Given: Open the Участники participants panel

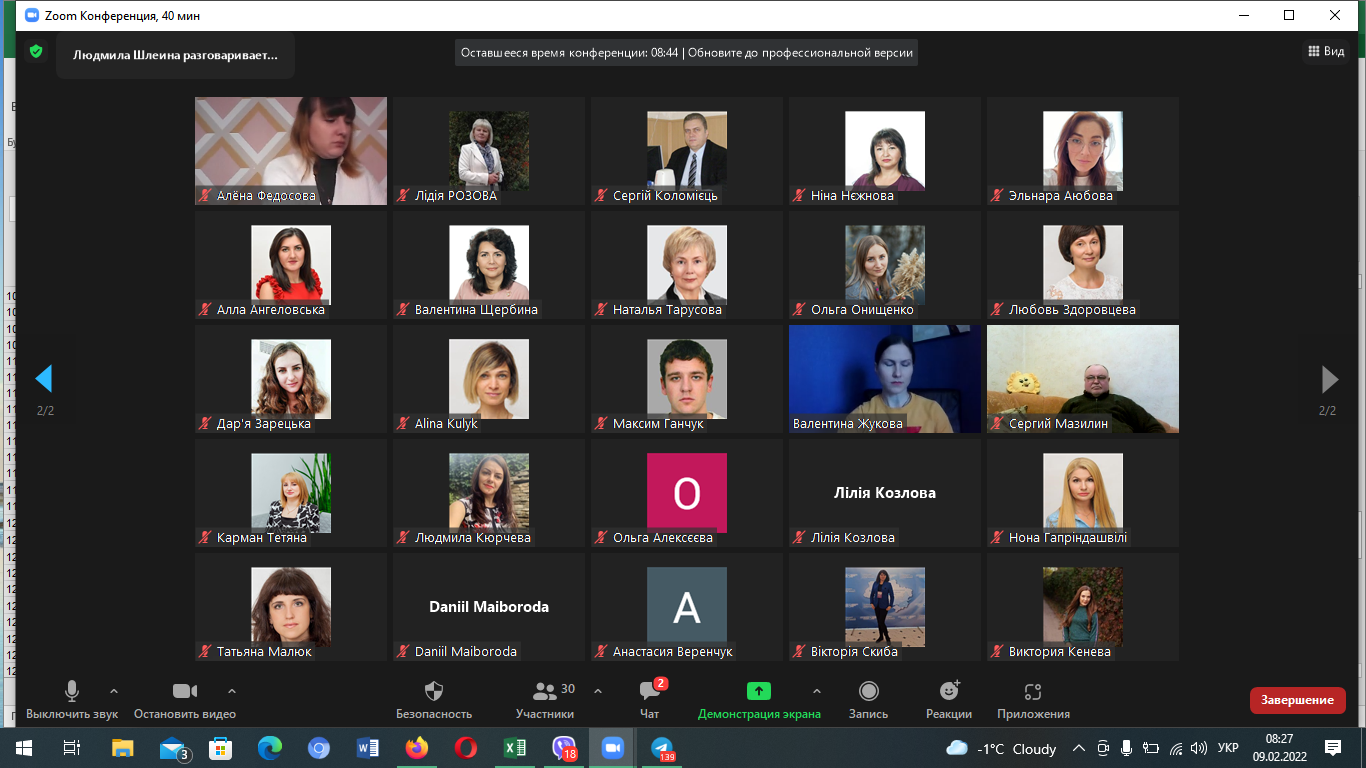Looking at the screenshot, I should [x=546, y=700].
